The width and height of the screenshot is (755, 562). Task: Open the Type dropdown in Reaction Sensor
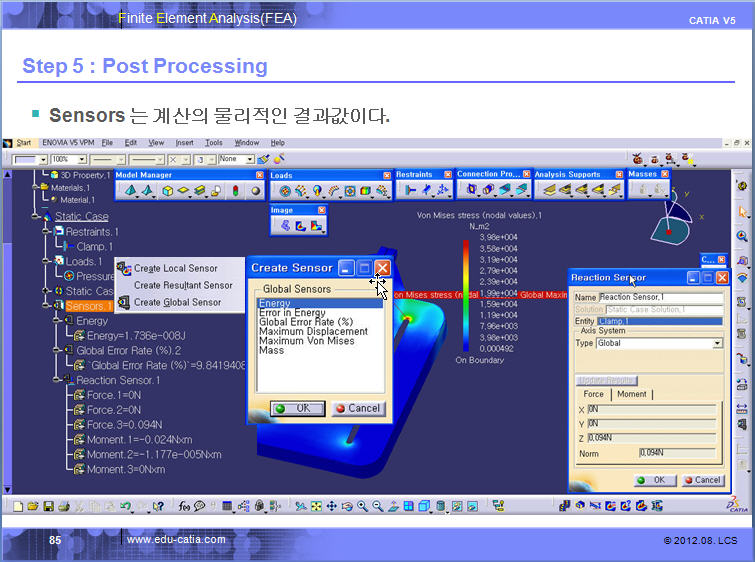pyautogui.click(x=717, y=343)
